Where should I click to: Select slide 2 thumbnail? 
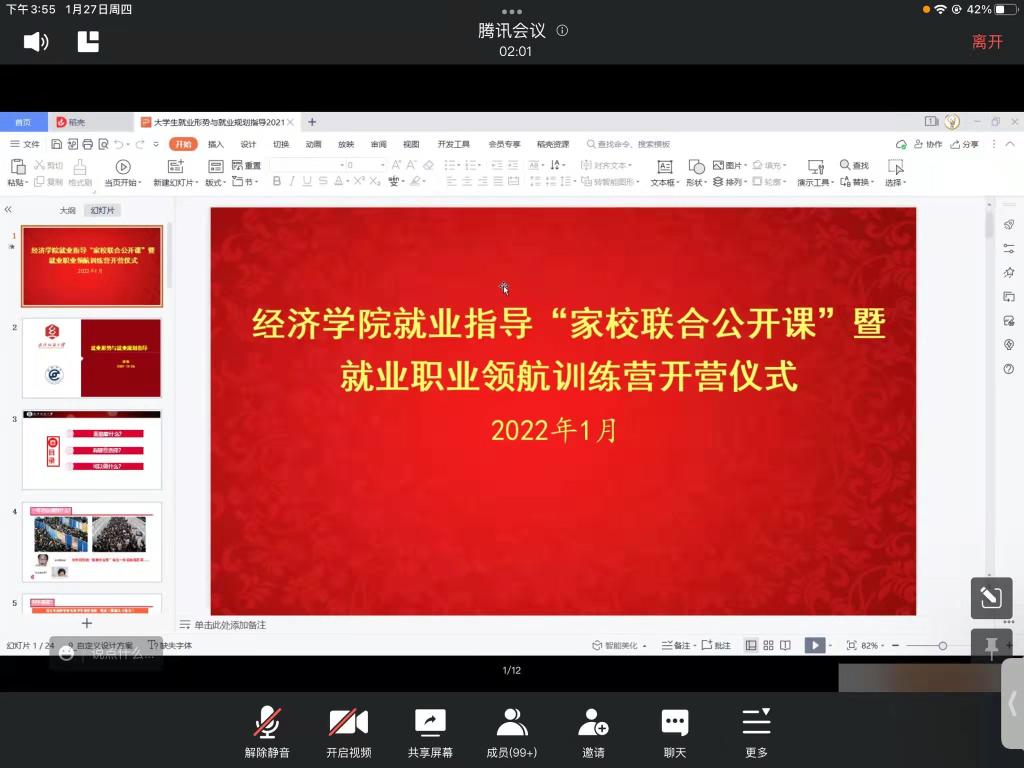click(x=91, y=358)
